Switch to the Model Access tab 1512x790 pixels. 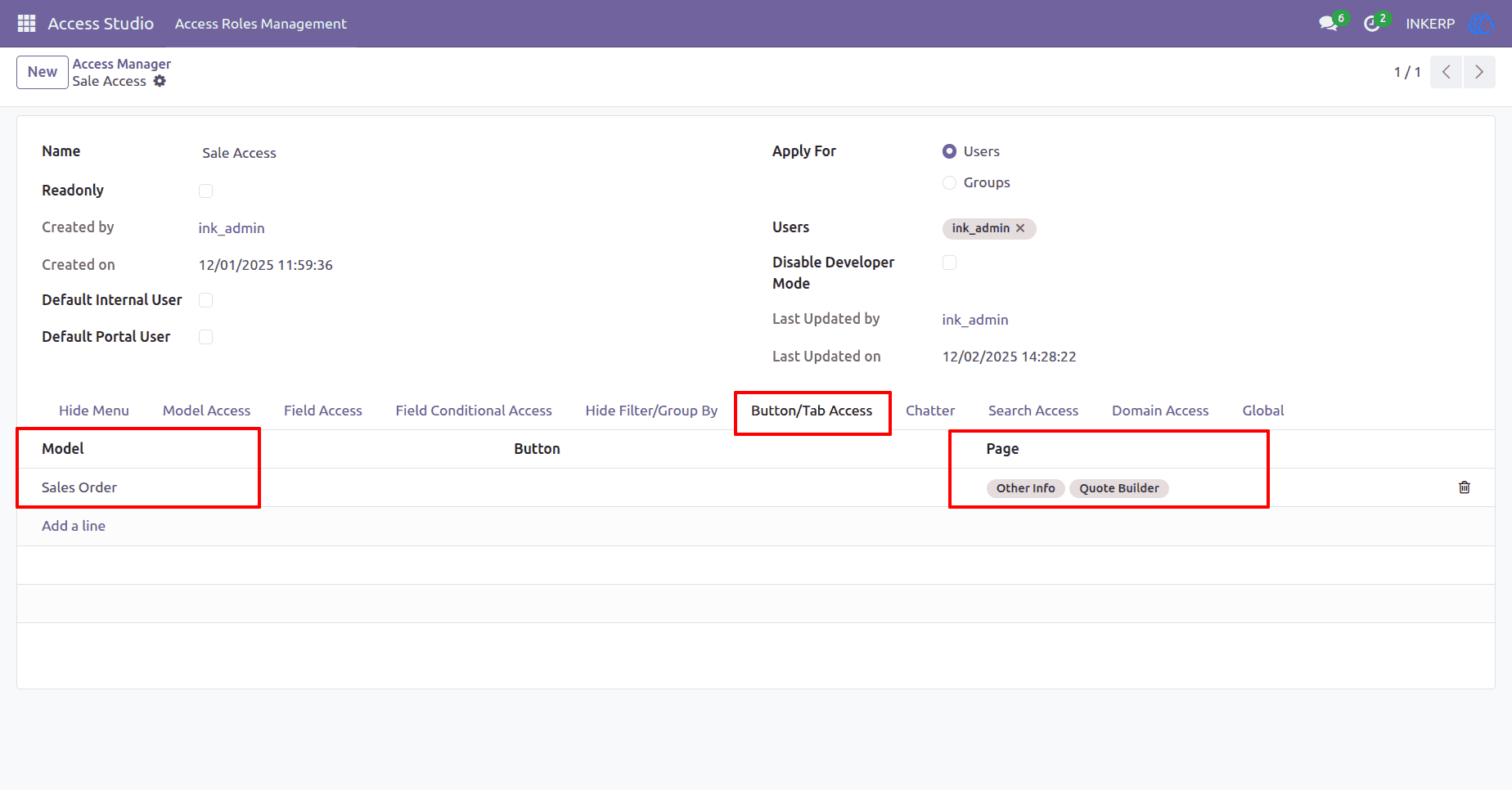pyautogui.click(x=206, y=411)
